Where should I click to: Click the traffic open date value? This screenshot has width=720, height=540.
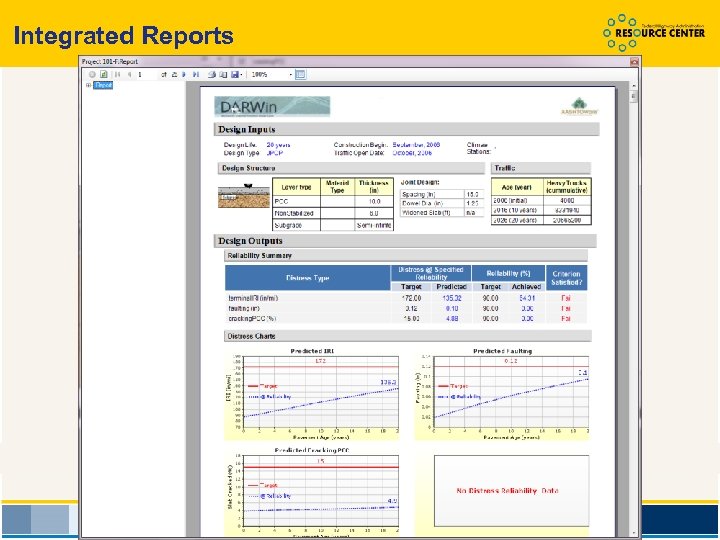point(412,153)
